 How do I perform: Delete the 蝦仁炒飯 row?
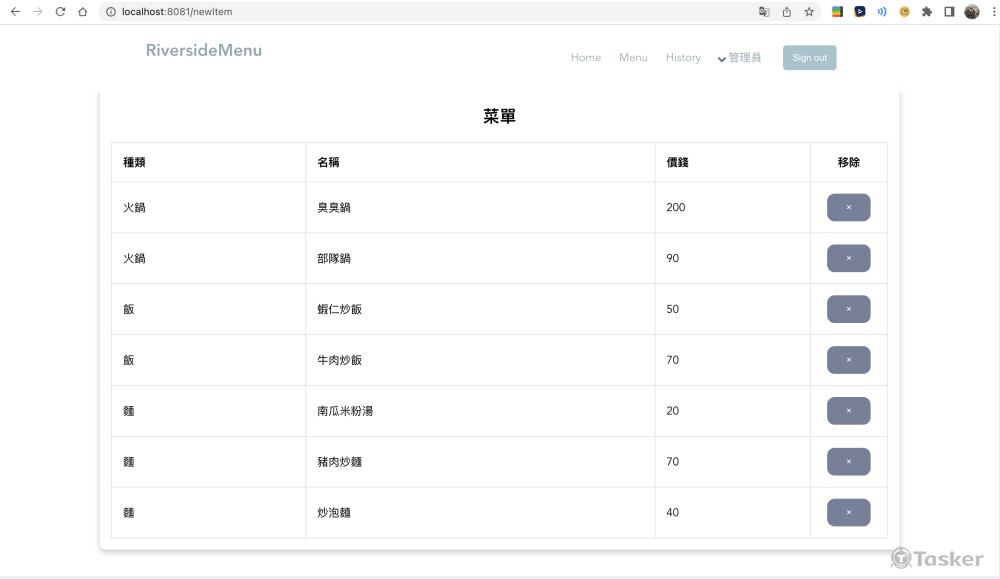[x=848, y=309]
